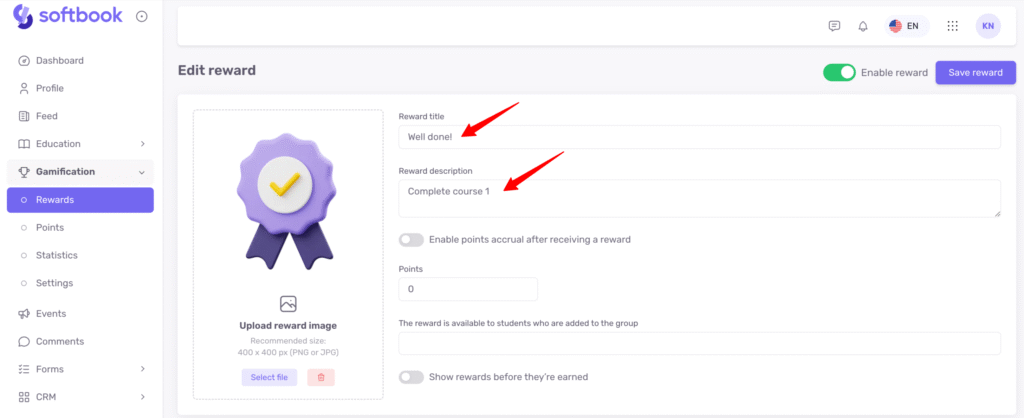
Task: Open the notifications bell
Action: [863, 26]
